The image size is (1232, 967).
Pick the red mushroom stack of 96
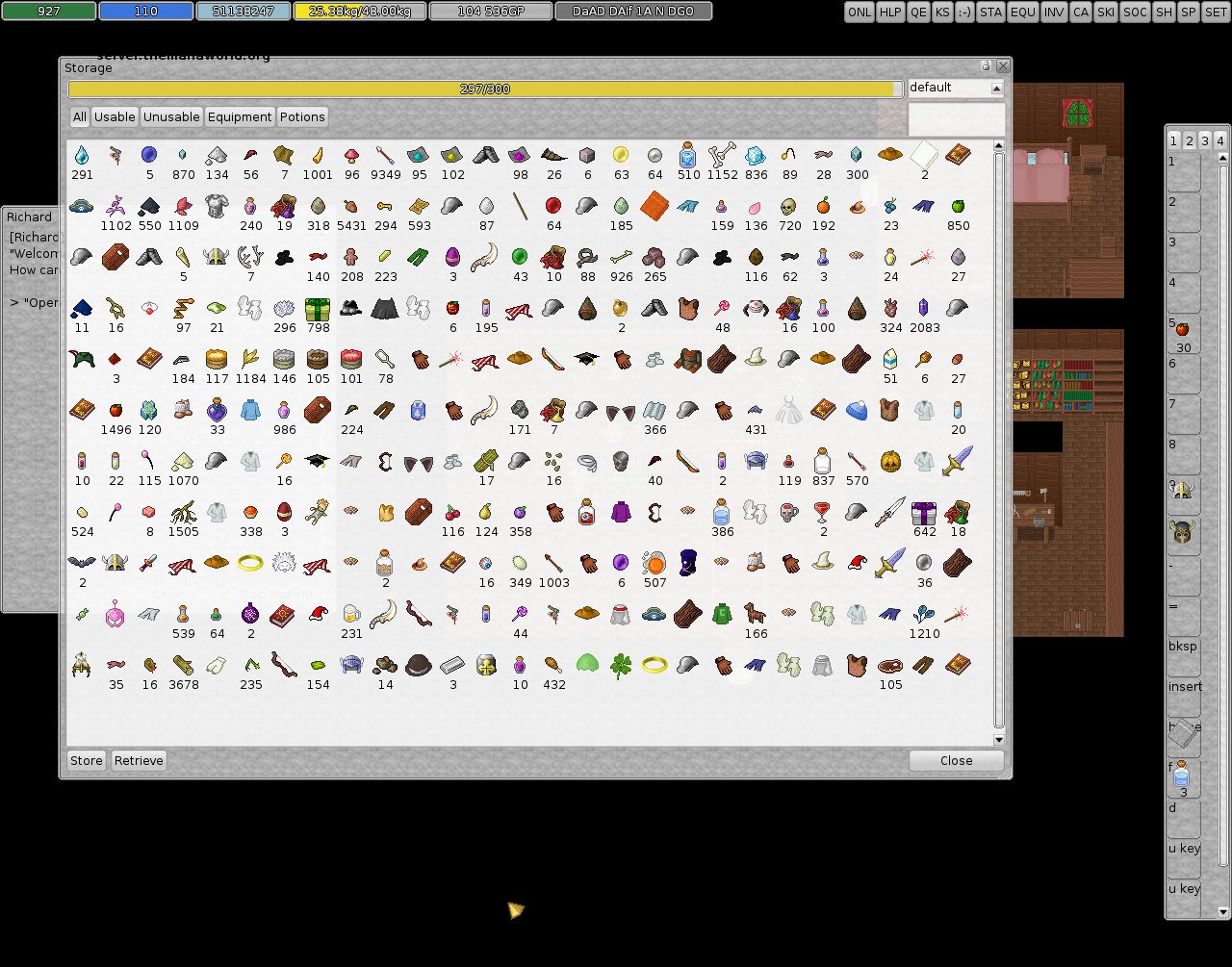point(351,155)
